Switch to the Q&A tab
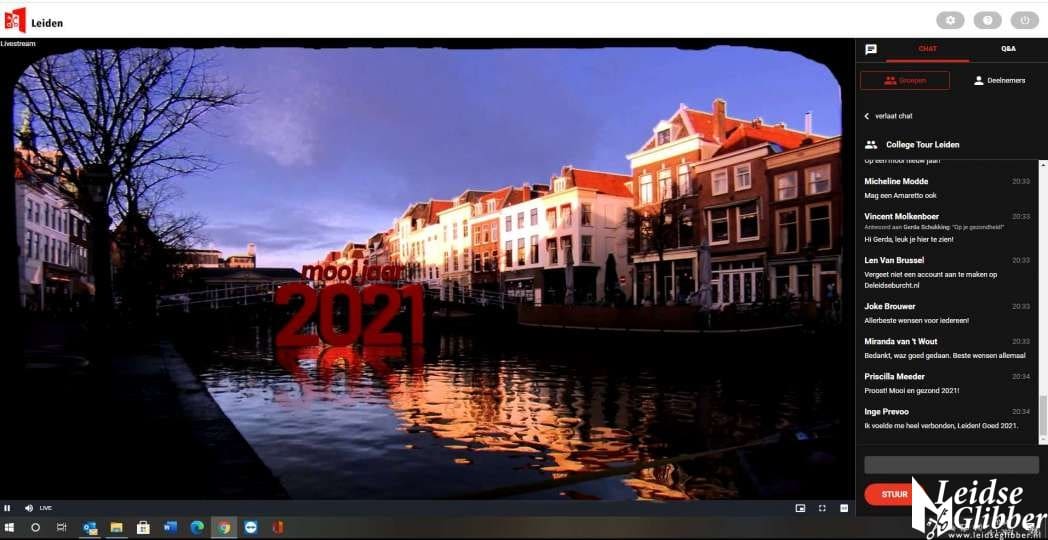The height and width of the screenshot is (540, 1048). [x=1008, y=49]
